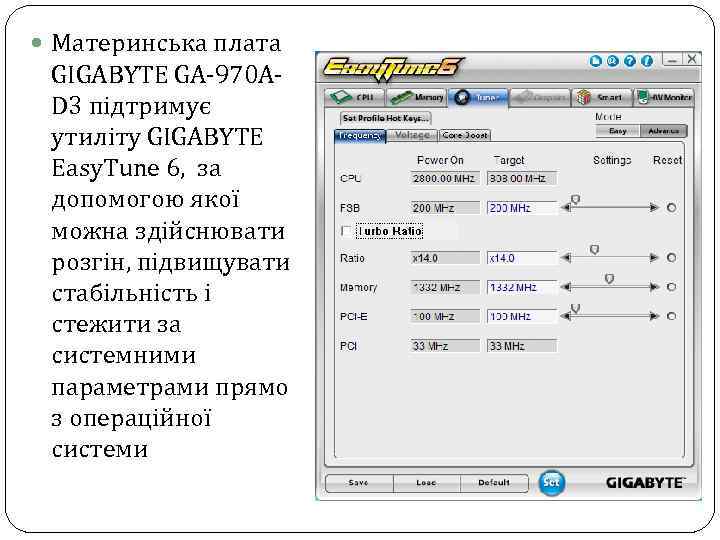Switch to the Smart tab
The image size is (720, 540).
602,97
